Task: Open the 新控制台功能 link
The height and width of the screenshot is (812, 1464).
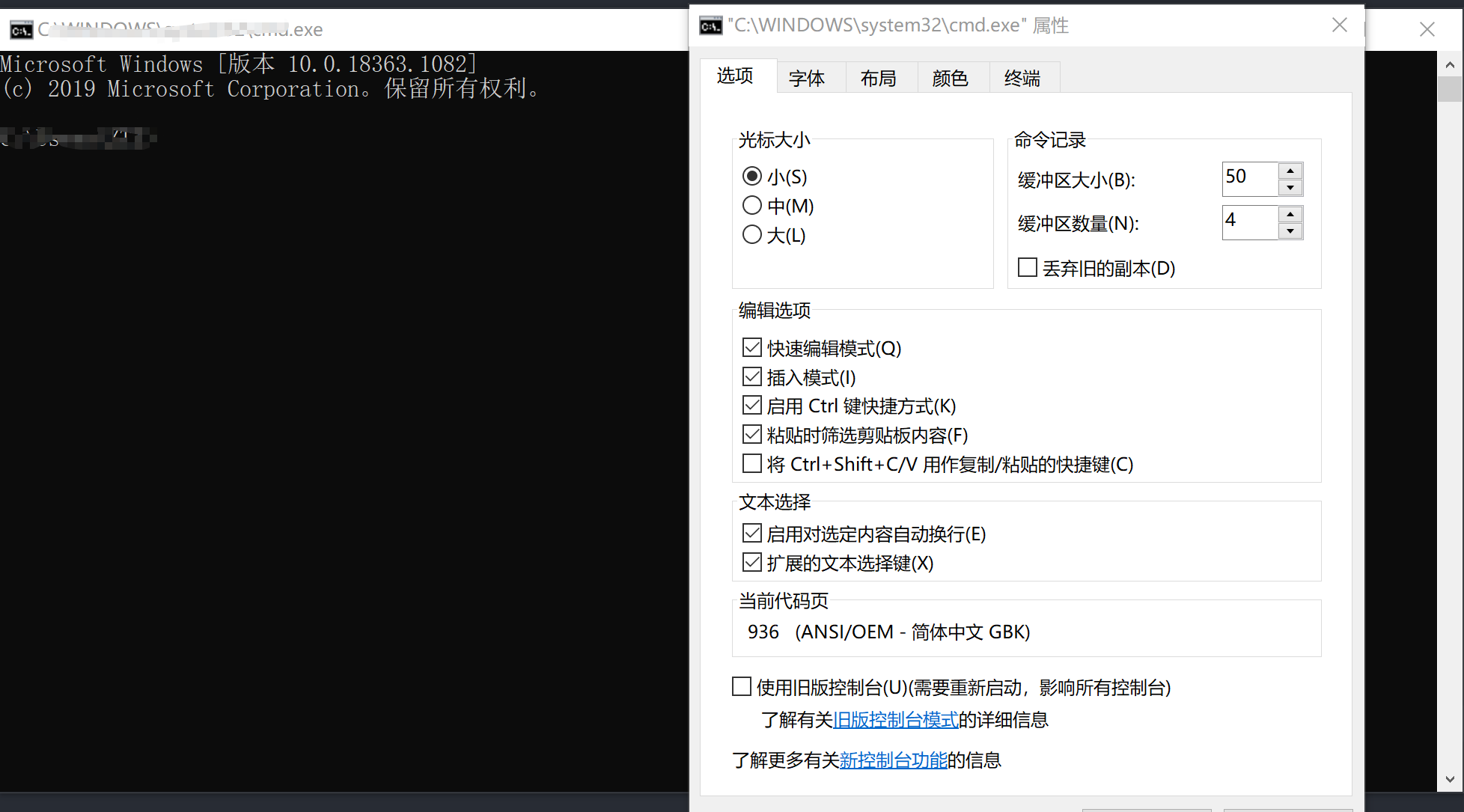Action: tap(893, 760)
